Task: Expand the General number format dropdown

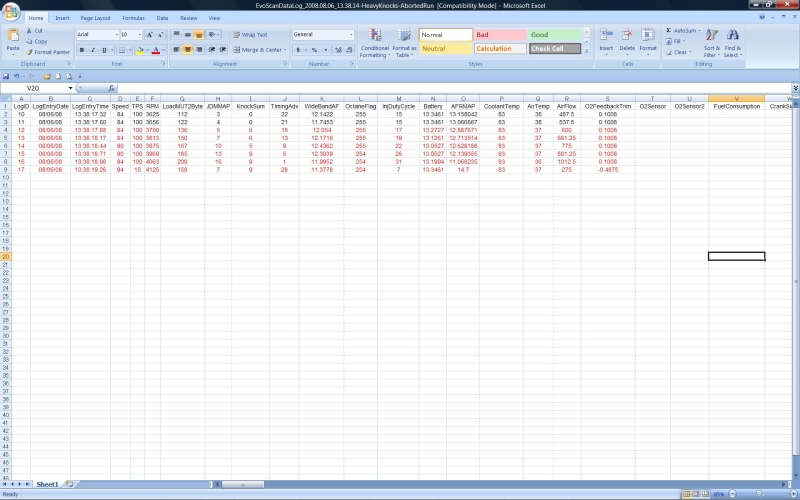Action: (x=350, y=34)
